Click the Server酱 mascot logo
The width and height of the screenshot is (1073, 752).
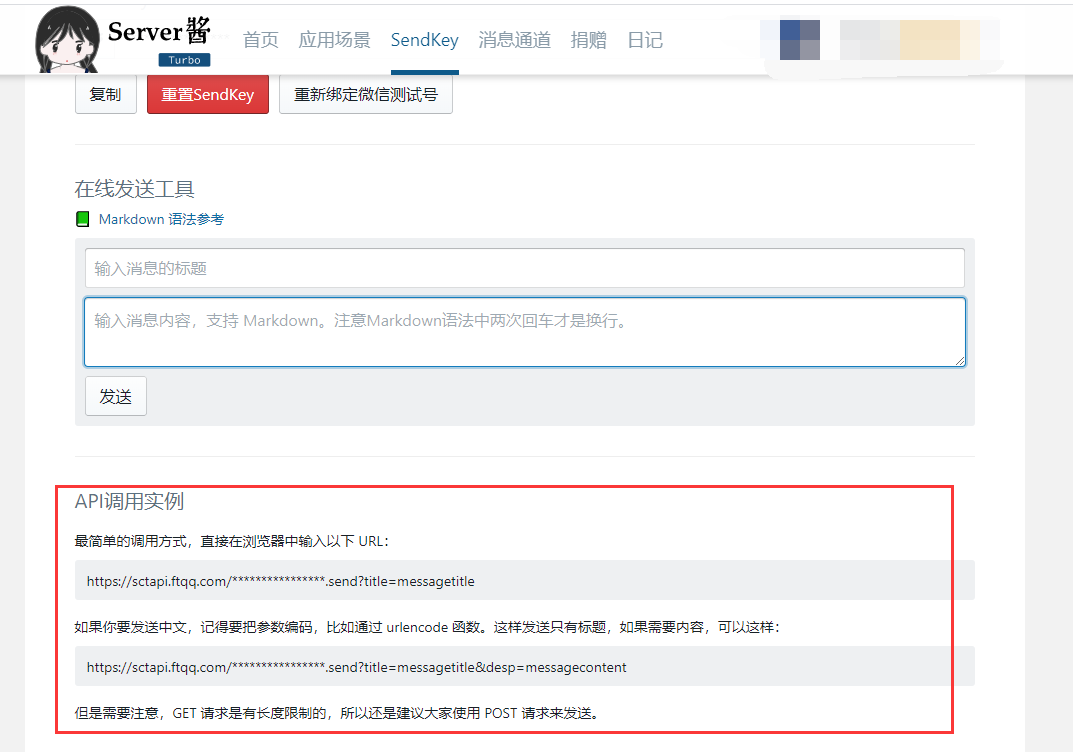pyautogui.click(x=66, y=40)
